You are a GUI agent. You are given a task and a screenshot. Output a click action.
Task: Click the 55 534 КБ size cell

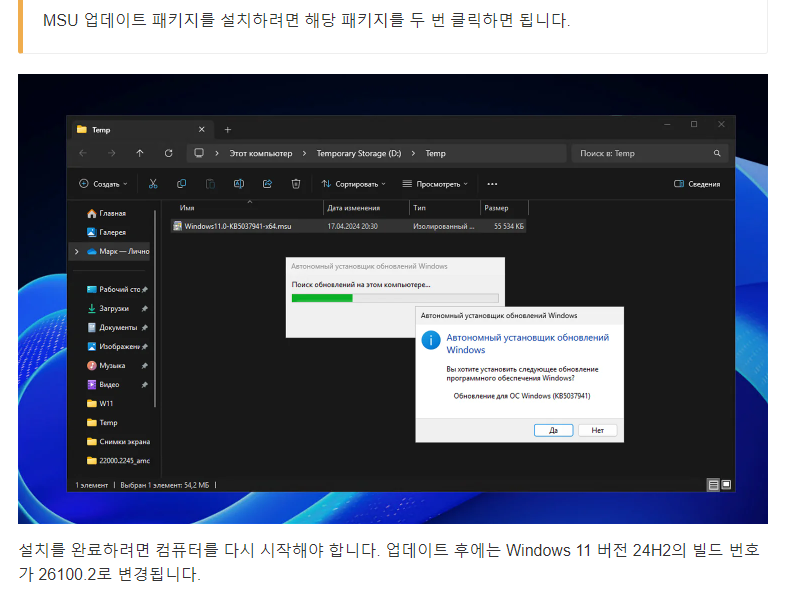tap(509, 226)
